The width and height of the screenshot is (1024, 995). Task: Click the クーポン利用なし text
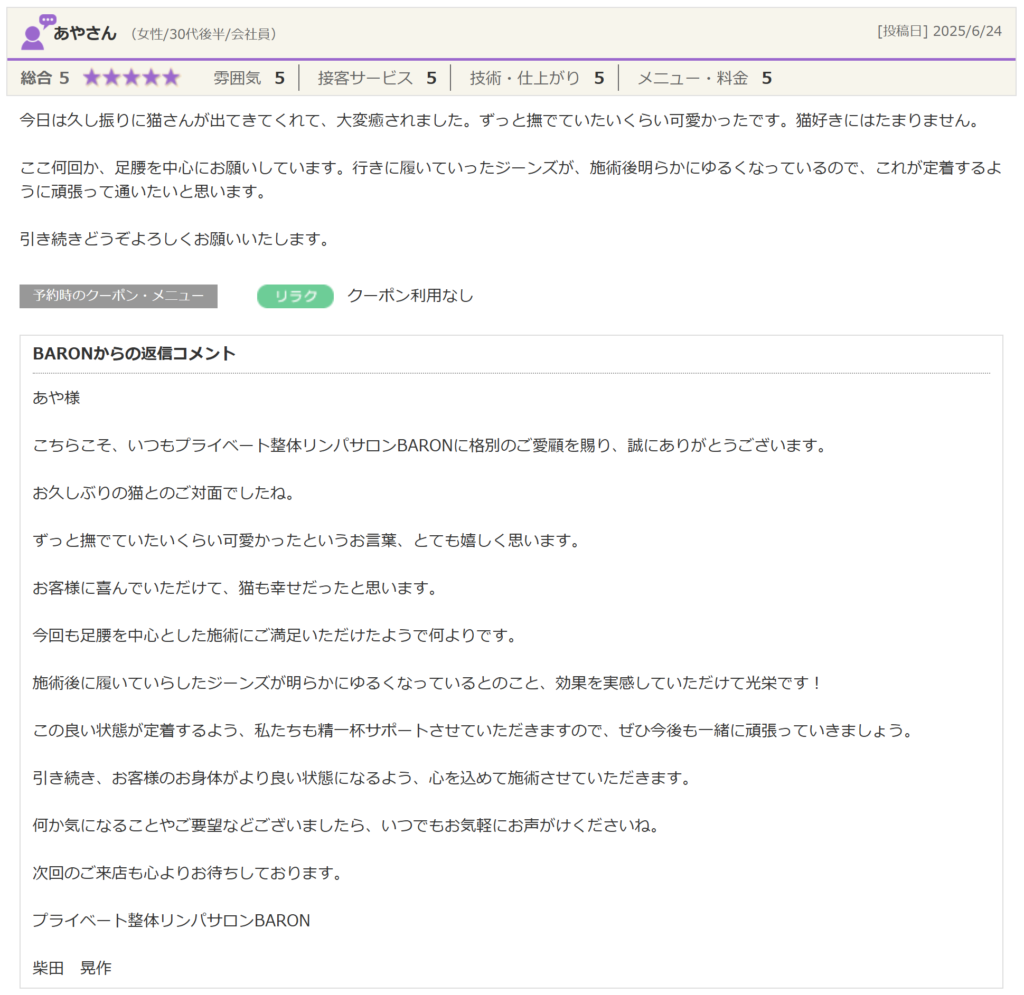click(410, 296)
